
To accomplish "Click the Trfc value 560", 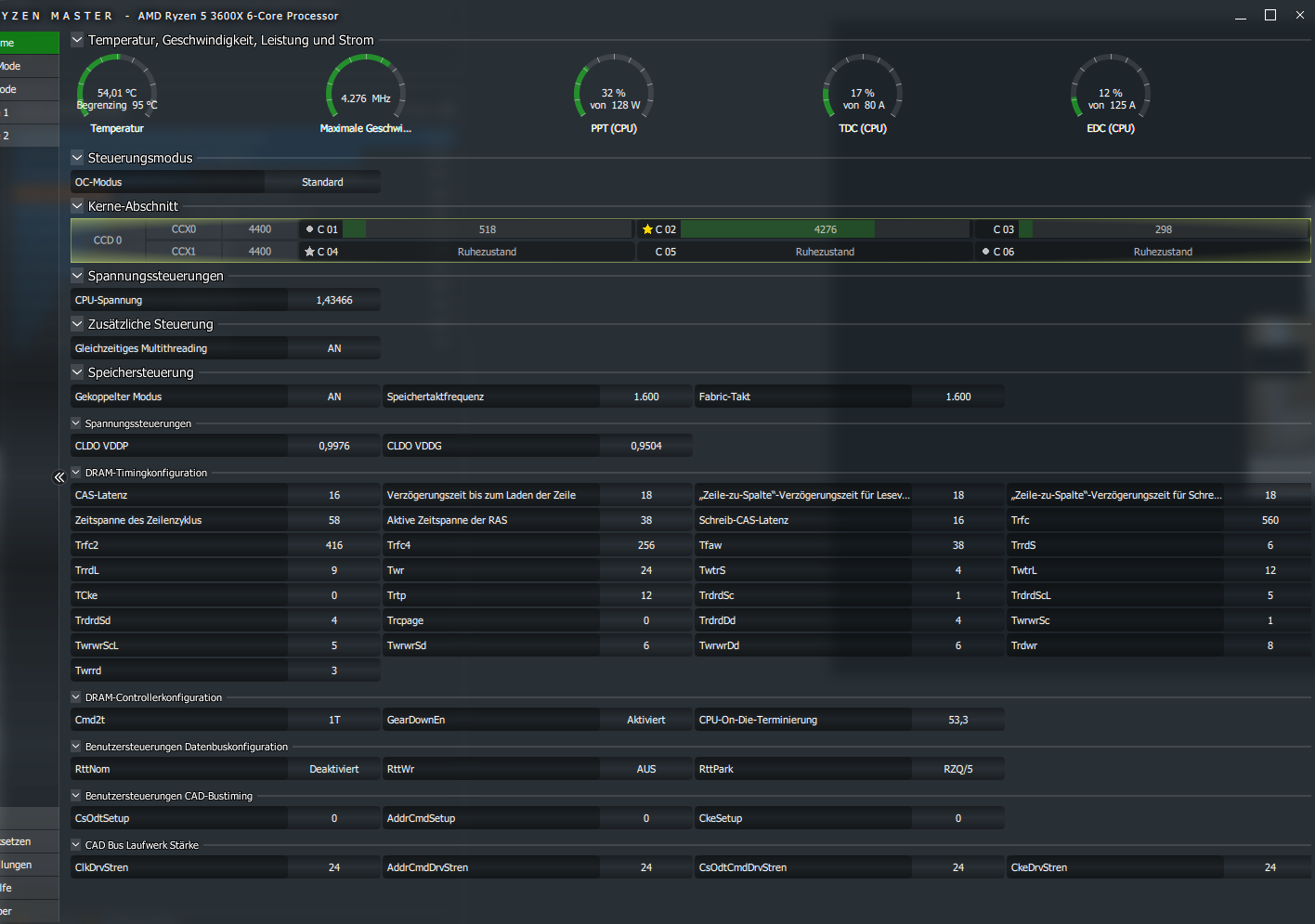I will pos(1270,520).
